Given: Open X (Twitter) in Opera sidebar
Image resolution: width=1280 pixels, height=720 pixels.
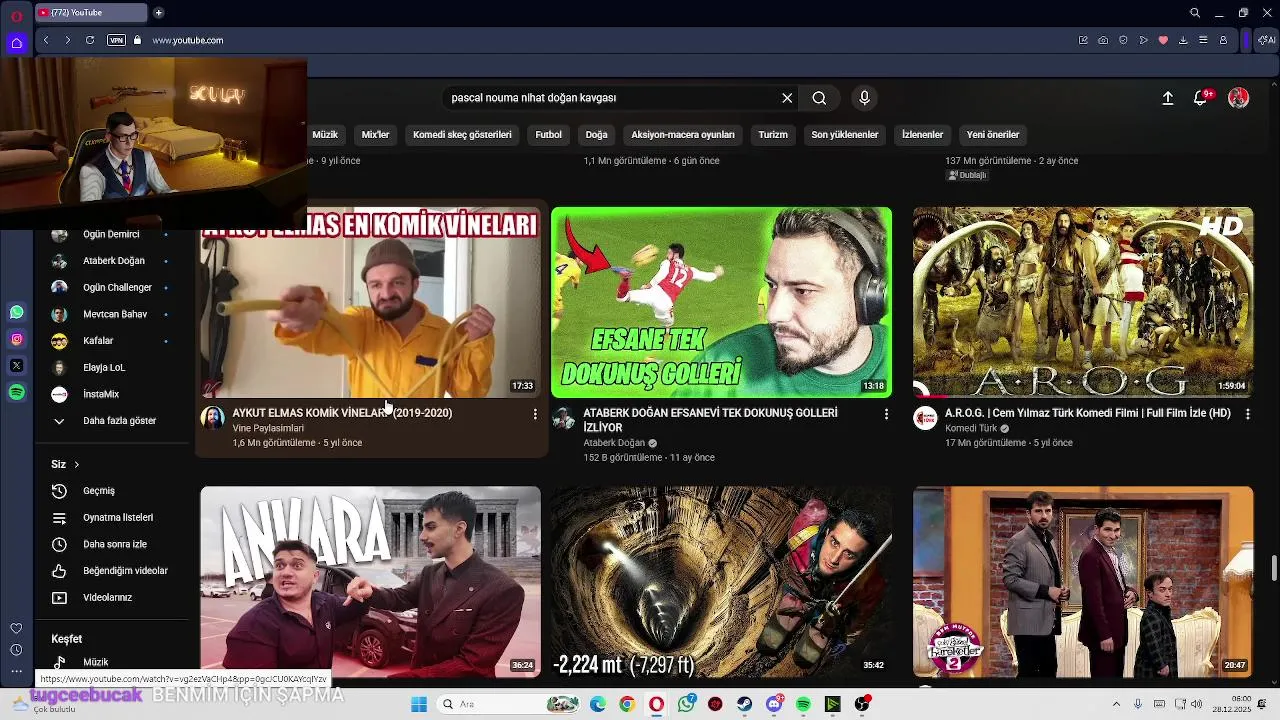Looking at the screenshot, I should click(x=16, y=366).
